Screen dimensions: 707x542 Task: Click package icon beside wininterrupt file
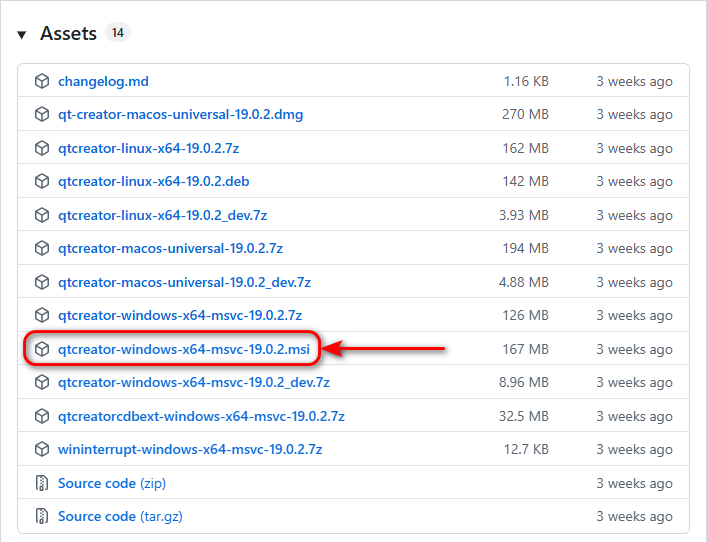point(42,450)
